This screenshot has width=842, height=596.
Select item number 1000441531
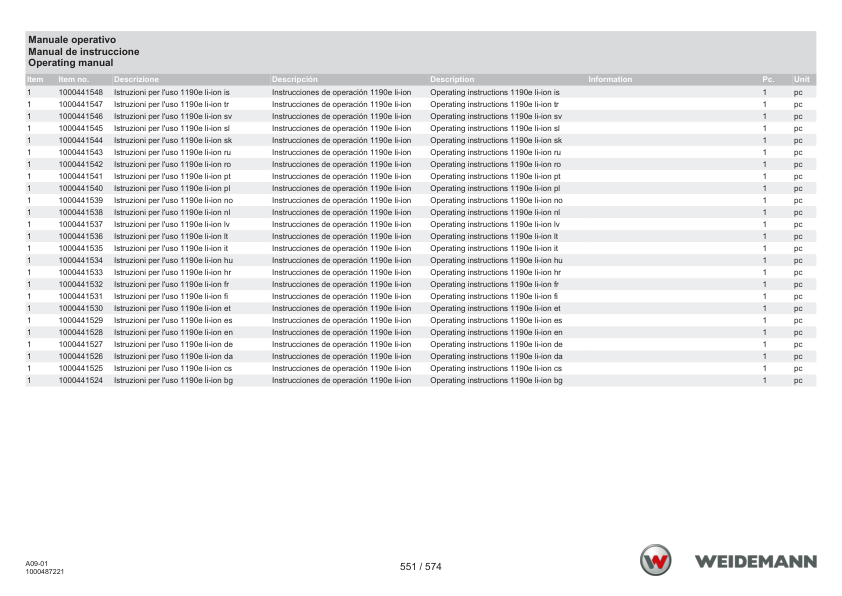pos(81,296)
